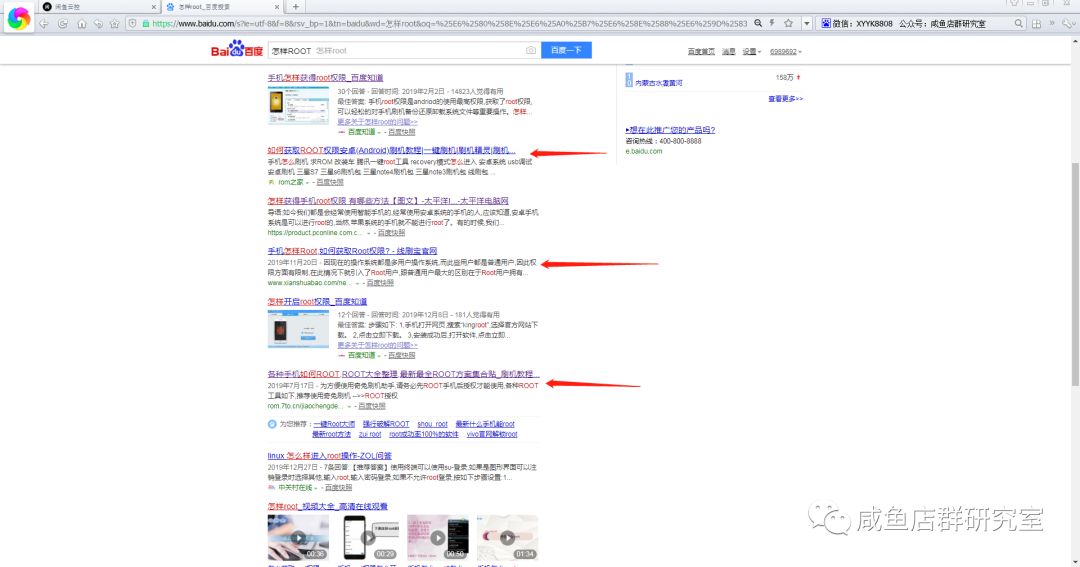Screen dimensions: 1080x567
Task: Open dropdown arrow next to bookmark star
Action: tap(805, 23)
